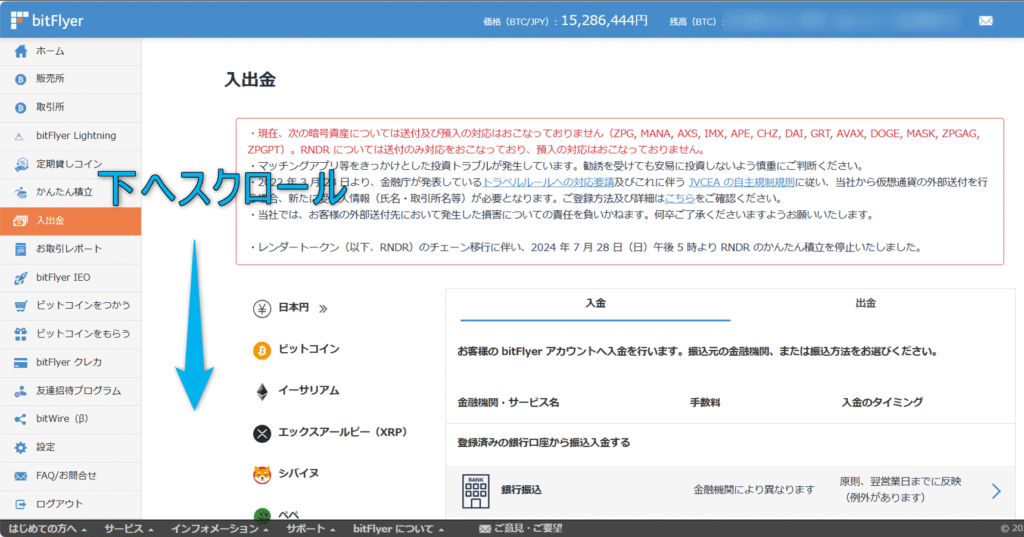
Task: Expand サポート footer menu
Action: point(311,529)
